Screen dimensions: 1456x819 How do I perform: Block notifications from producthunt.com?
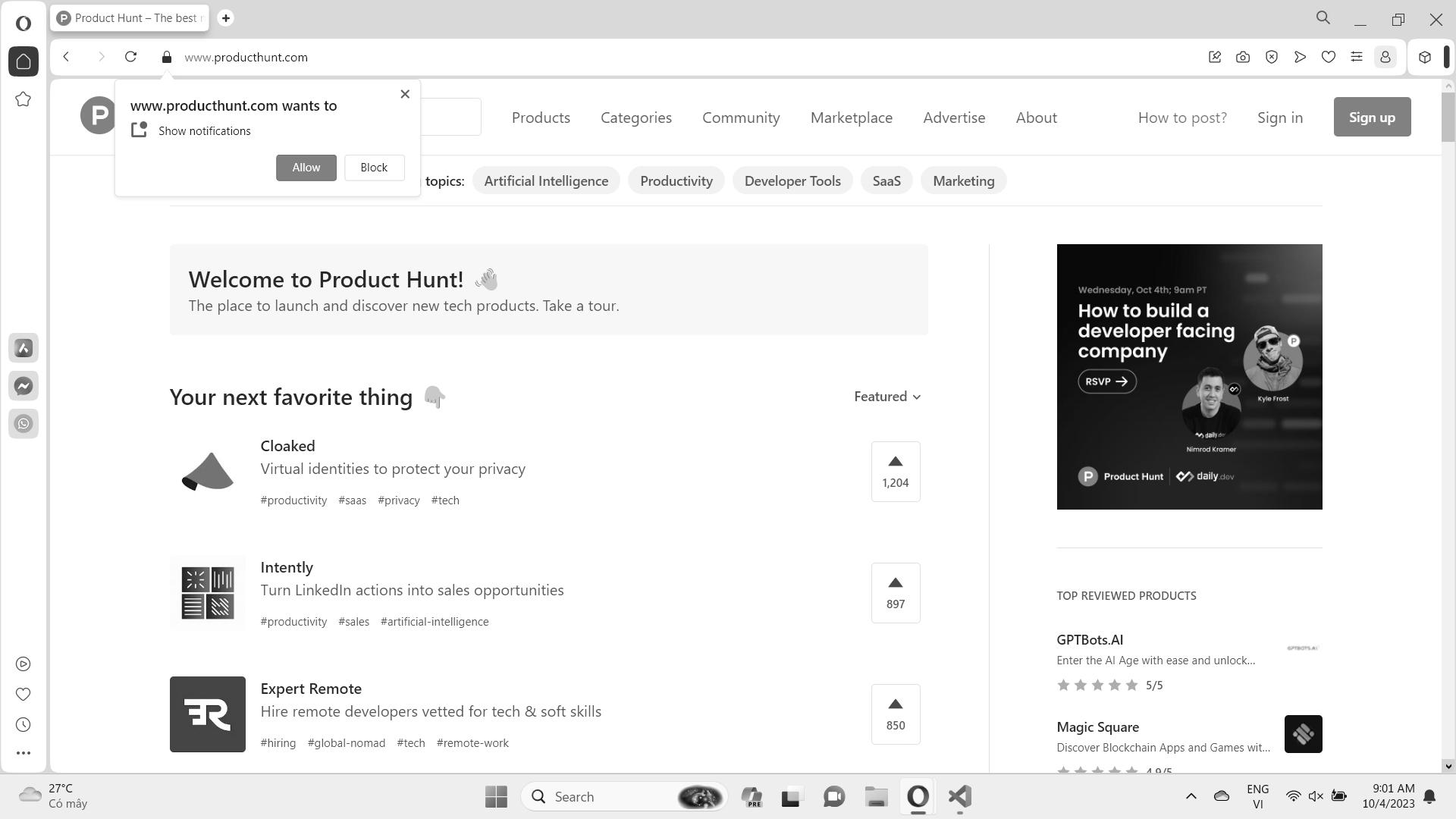(374, 168)
